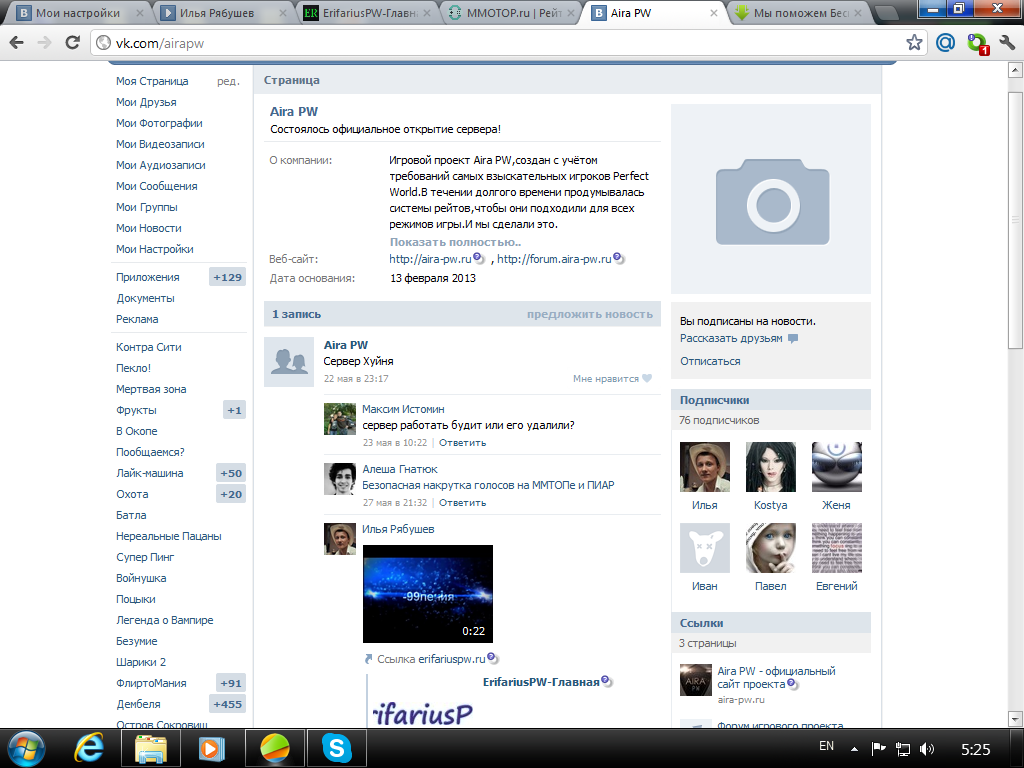Open Мои Сообщения in the sidebar
This screenshot has height=768, width=1024.
tap(157, 186)
